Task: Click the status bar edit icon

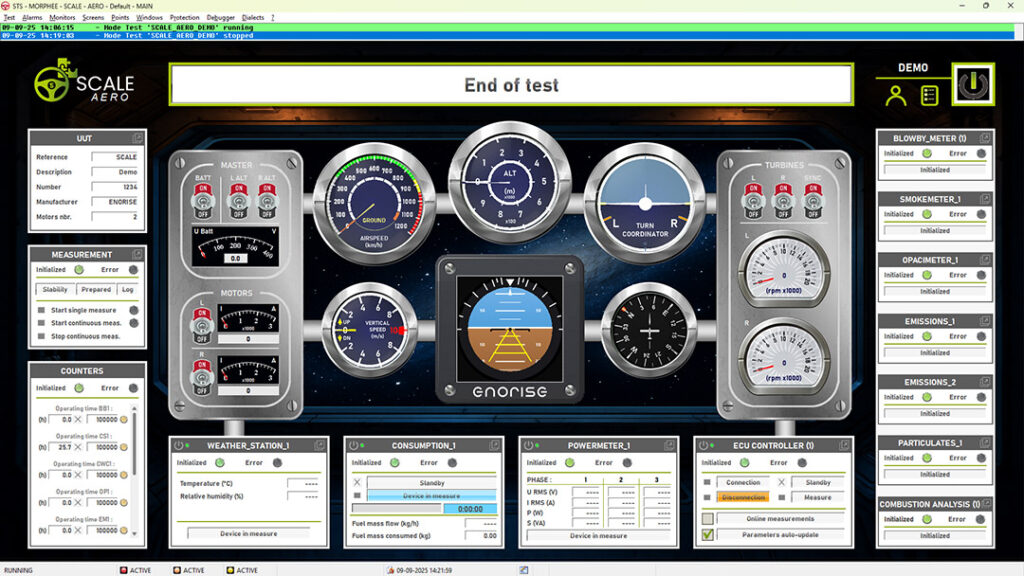Action: coord(524,570)
